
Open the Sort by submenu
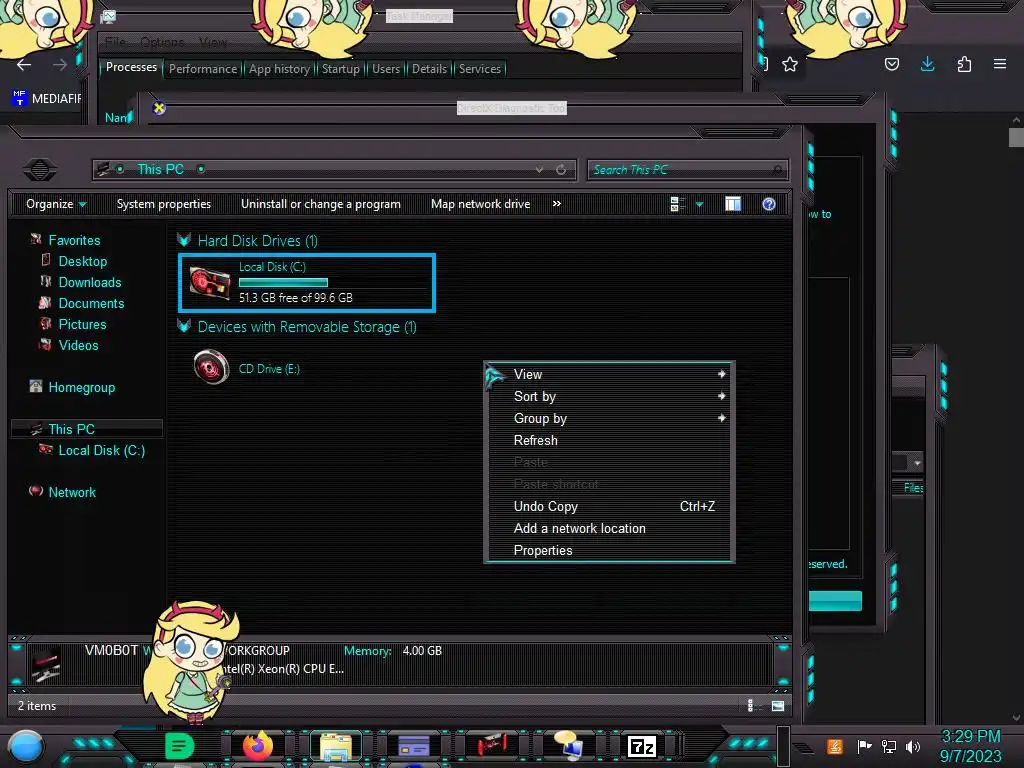tap(609, 396)
